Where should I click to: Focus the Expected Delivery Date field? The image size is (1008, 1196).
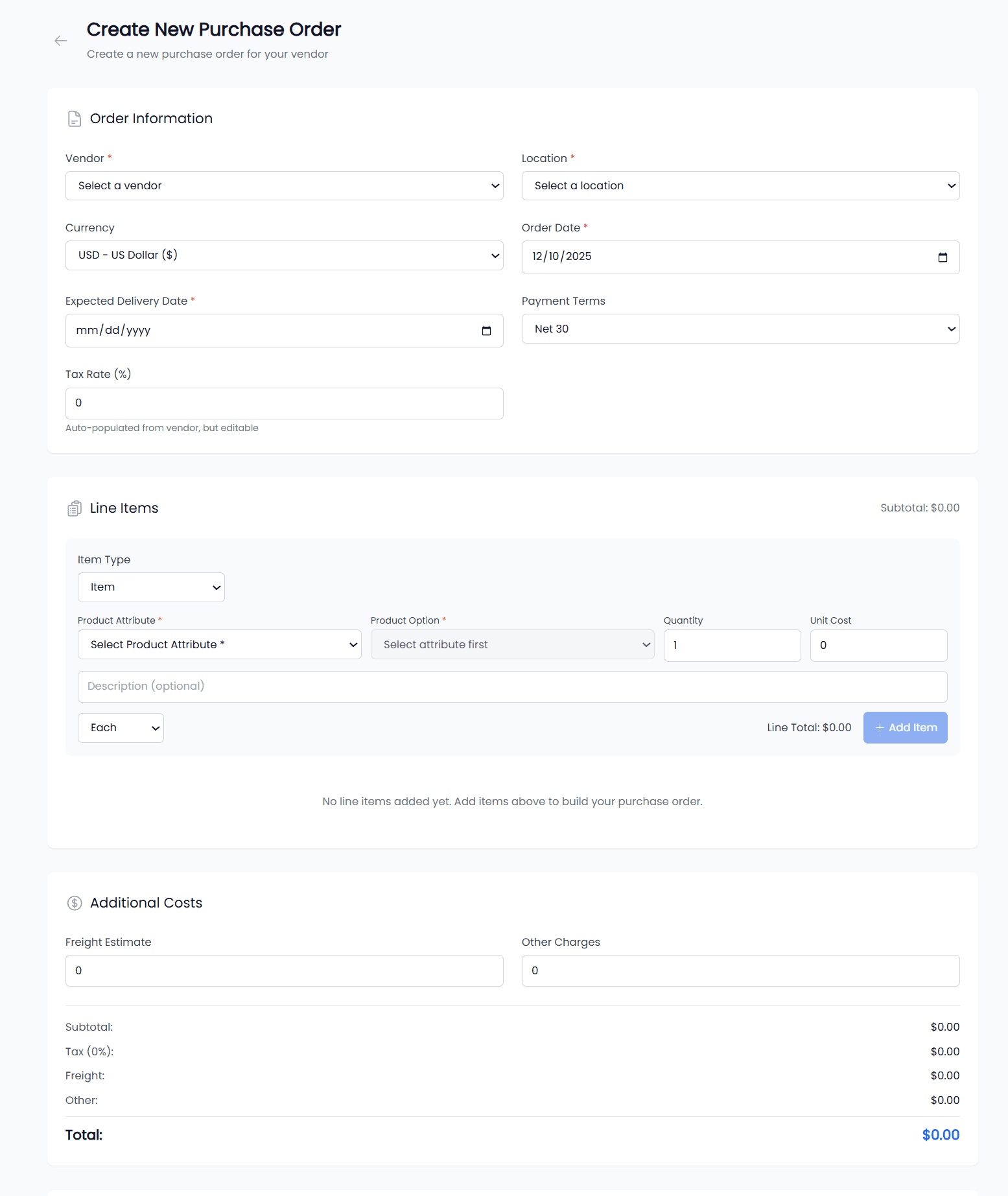point(285,331)
